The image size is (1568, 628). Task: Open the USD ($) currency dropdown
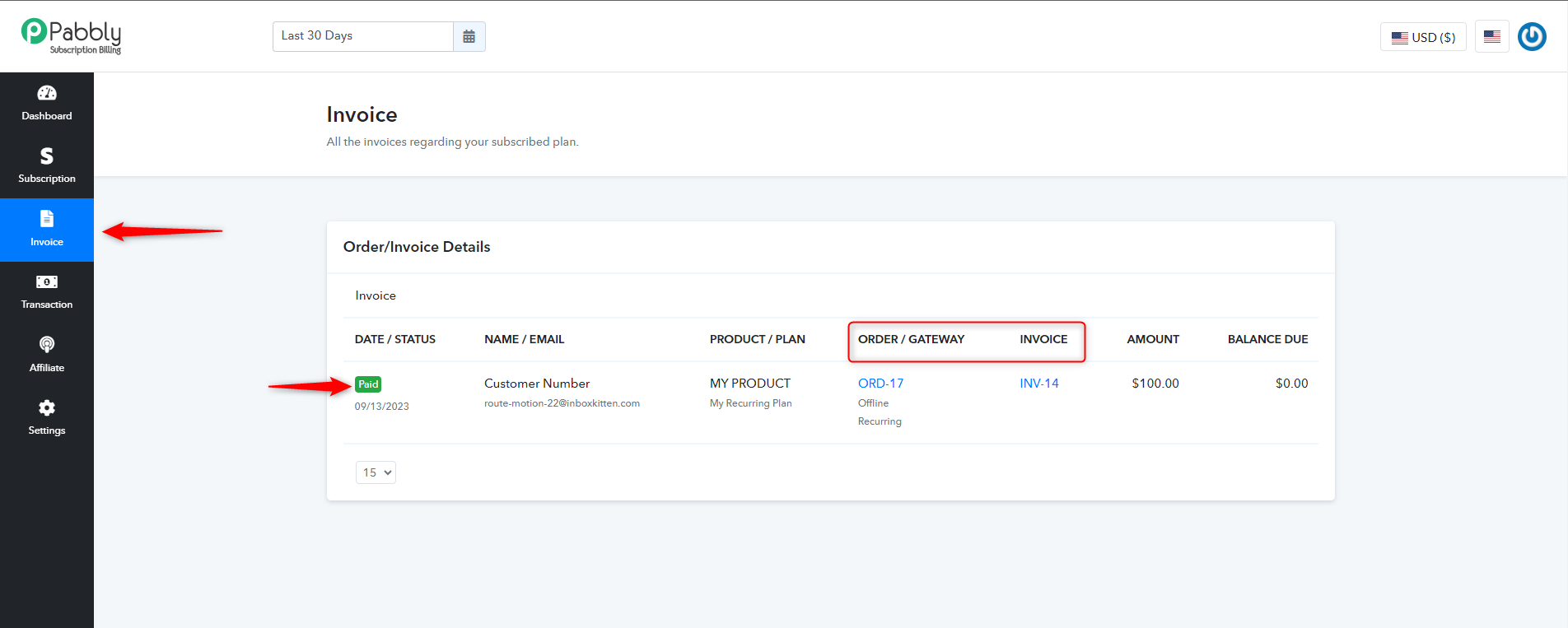click(1423, 37)
